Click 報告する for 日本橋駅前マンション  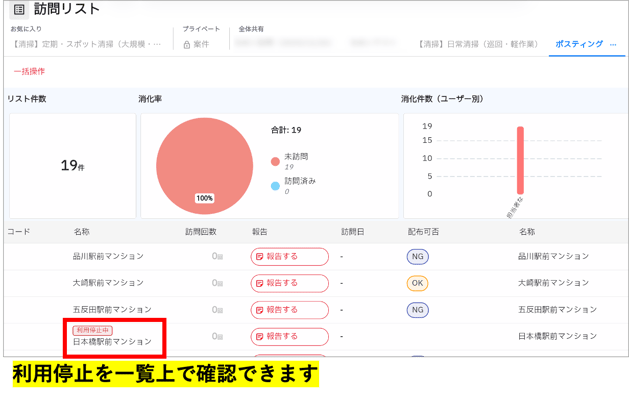coord(290,336)
